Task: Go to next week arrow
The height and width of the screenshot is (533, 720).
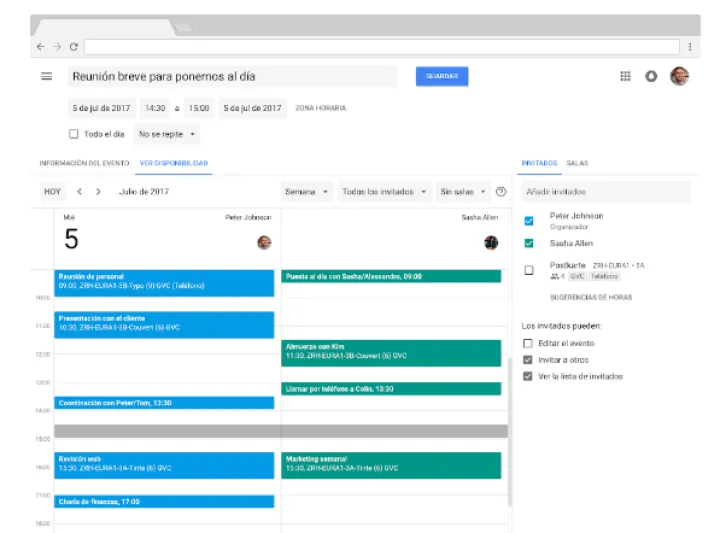Action: [x=98, y=191]
